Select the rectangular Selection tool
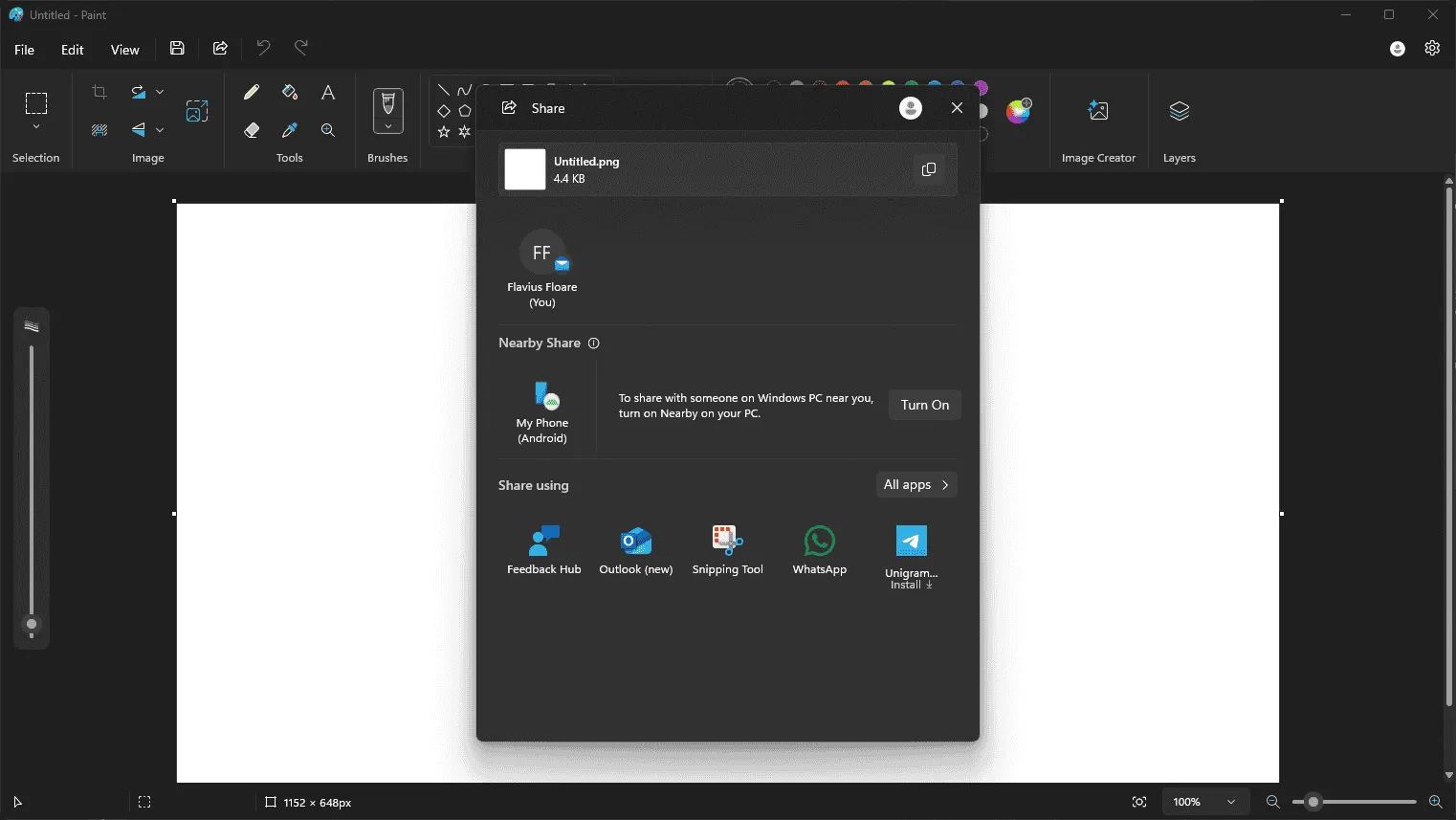Screen dimensions: 1456x820 [x=36, y=103]
